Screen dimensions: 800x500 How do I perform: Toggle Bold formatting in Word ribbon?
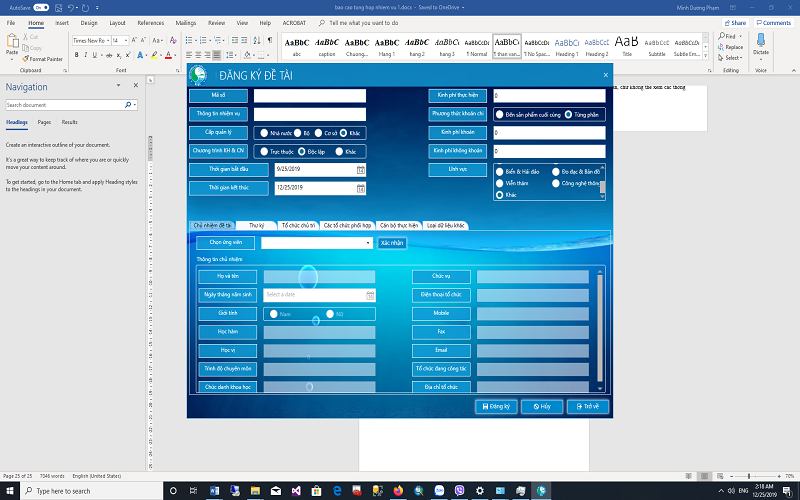[x=76, y=55]
